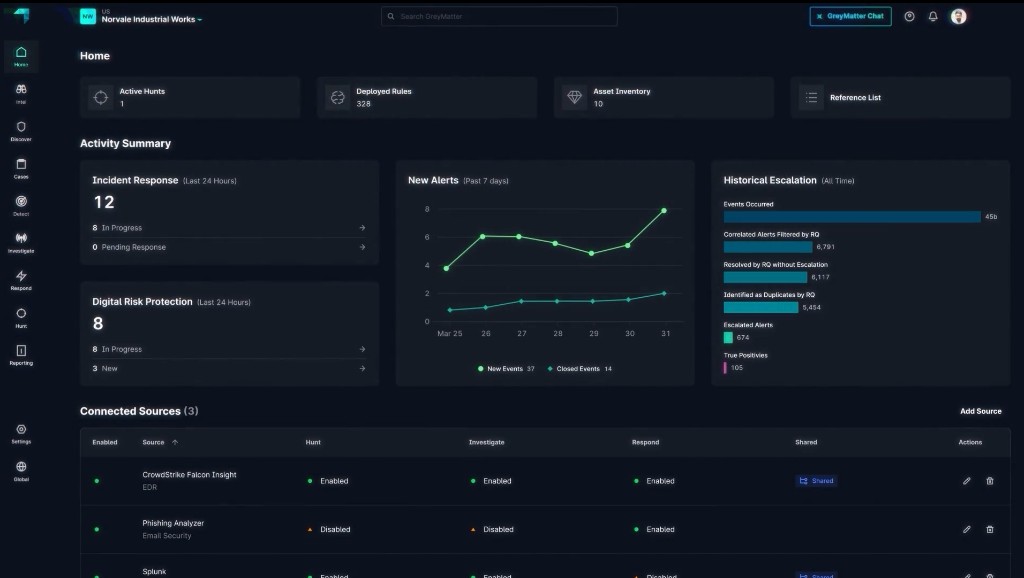Click the Shared badge for CrowdStrike

(x=816, y=481)
